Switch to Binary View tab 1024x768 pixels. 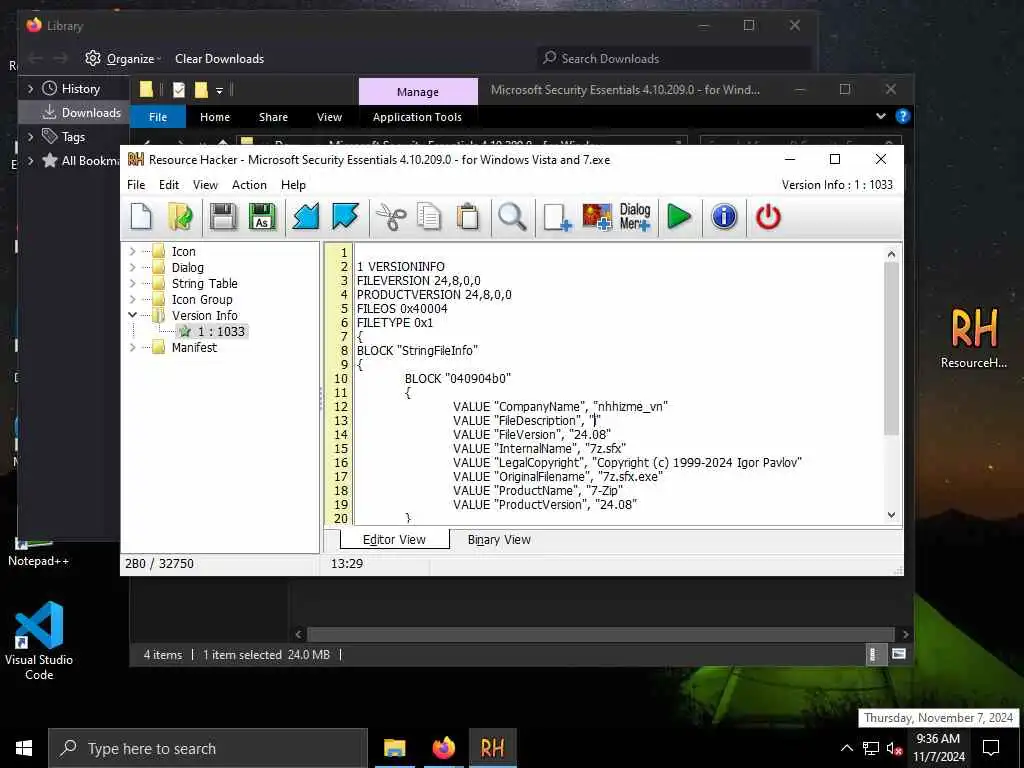tap(499, 539)
